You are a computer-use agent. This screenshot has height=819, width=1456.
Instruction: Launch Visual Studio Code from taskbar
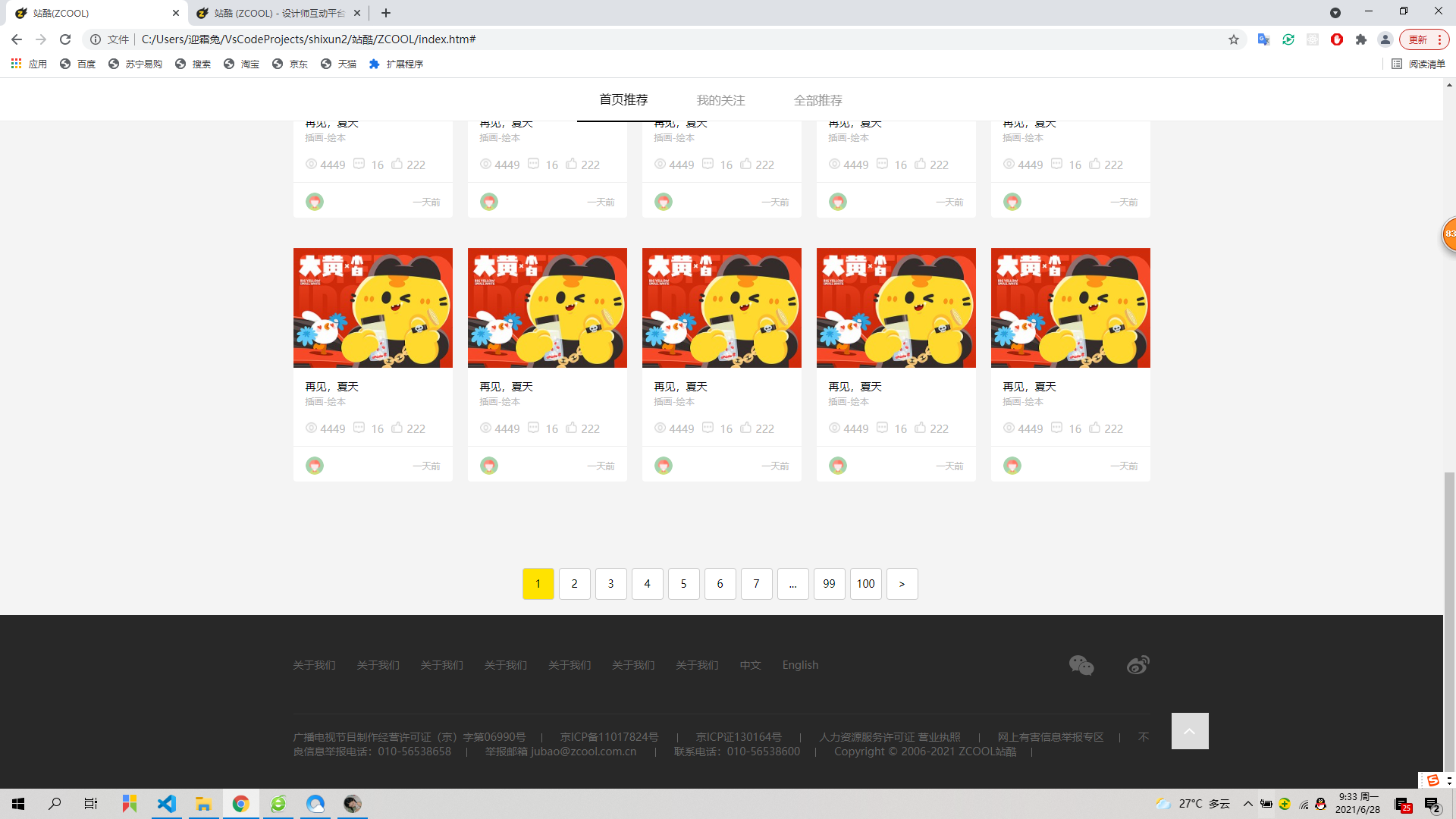pos(166,804)
